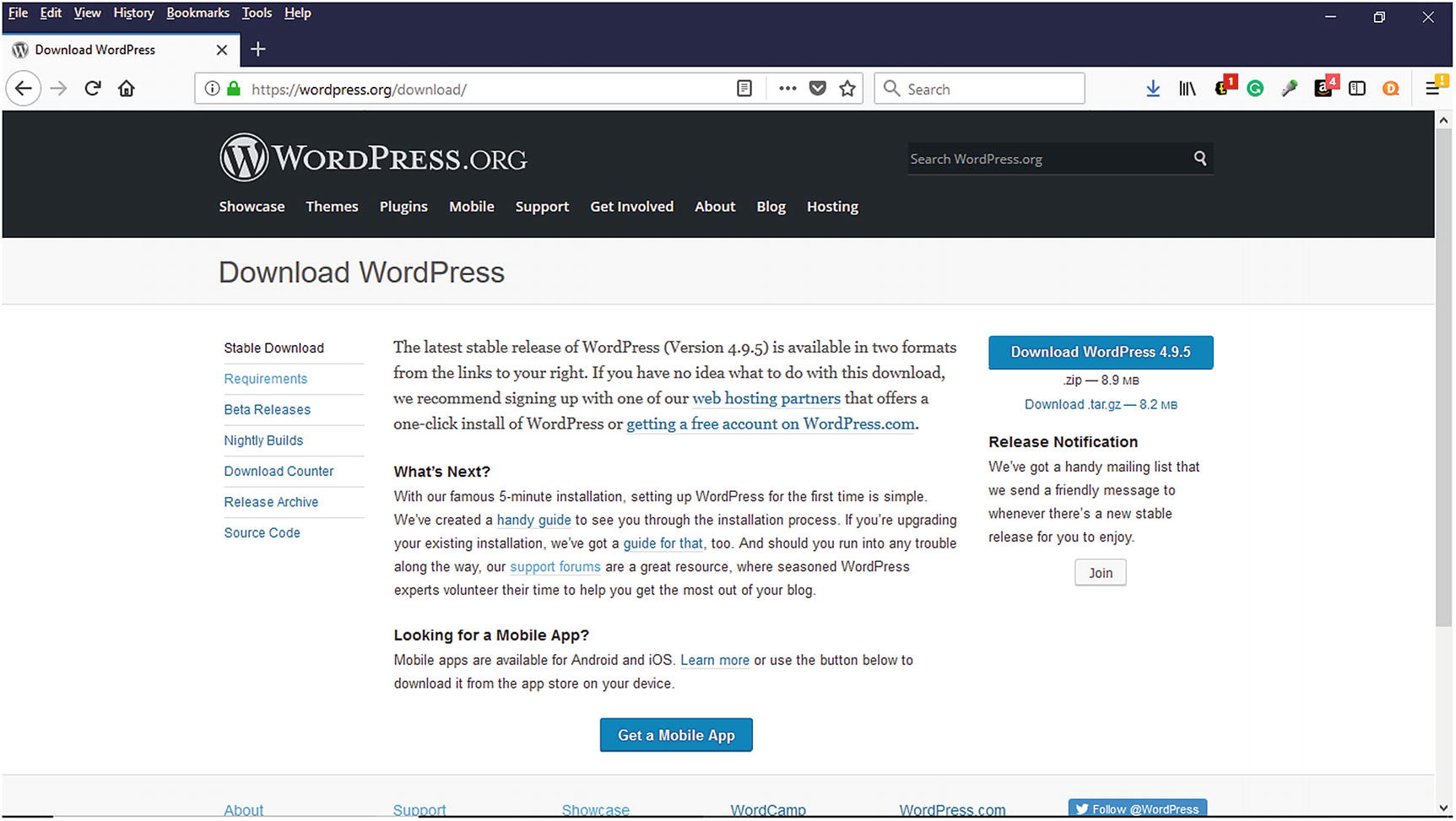
Task: Open the handy guide installation link
Action: [533, 520]
